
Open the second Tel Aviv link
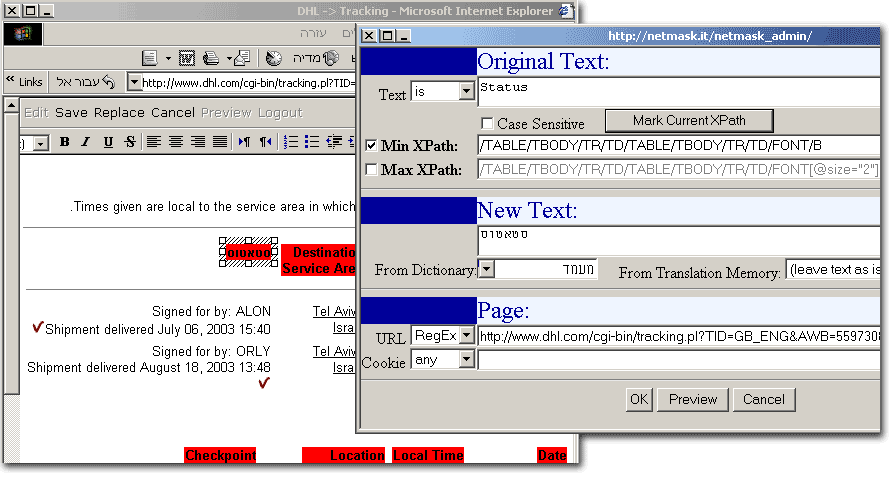pos(334,351)
